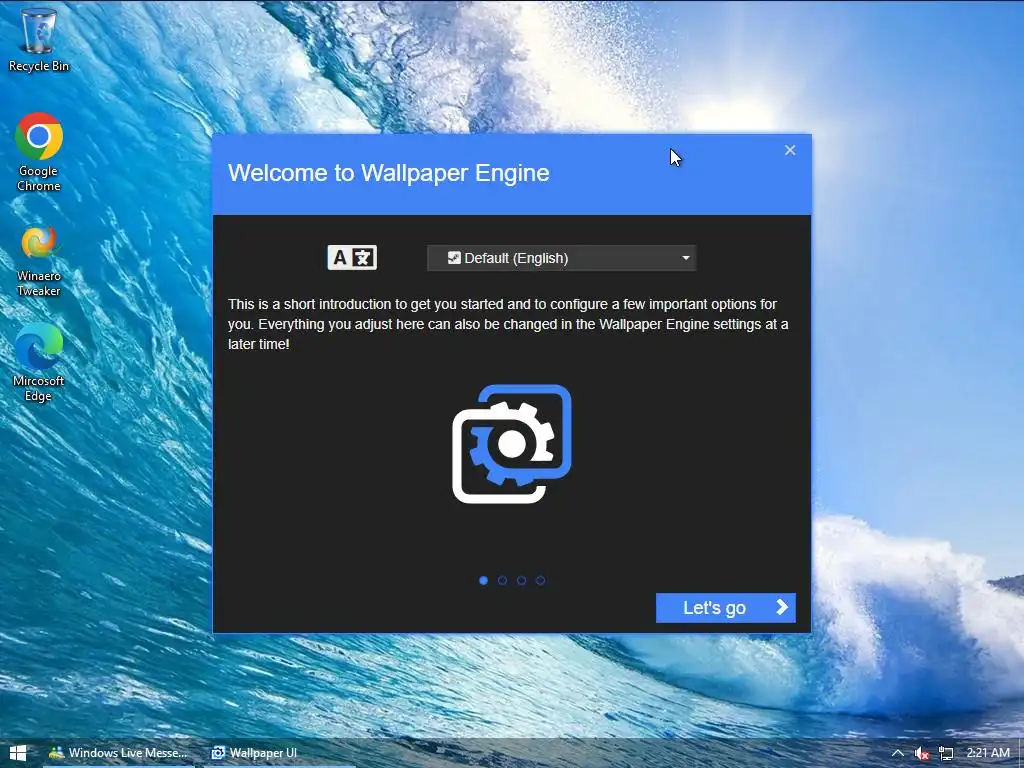Jump to the second page indicator dot
The image size is (1024, 768).
point(502,581)
